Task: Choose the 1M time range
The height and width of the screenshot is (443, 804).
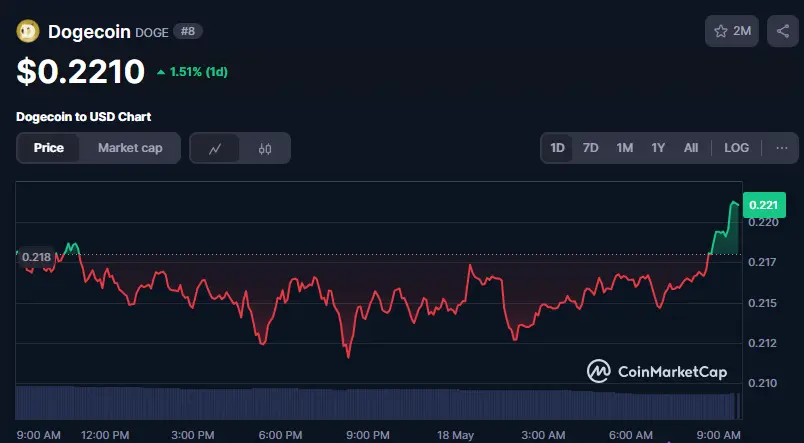Action: 625,148
